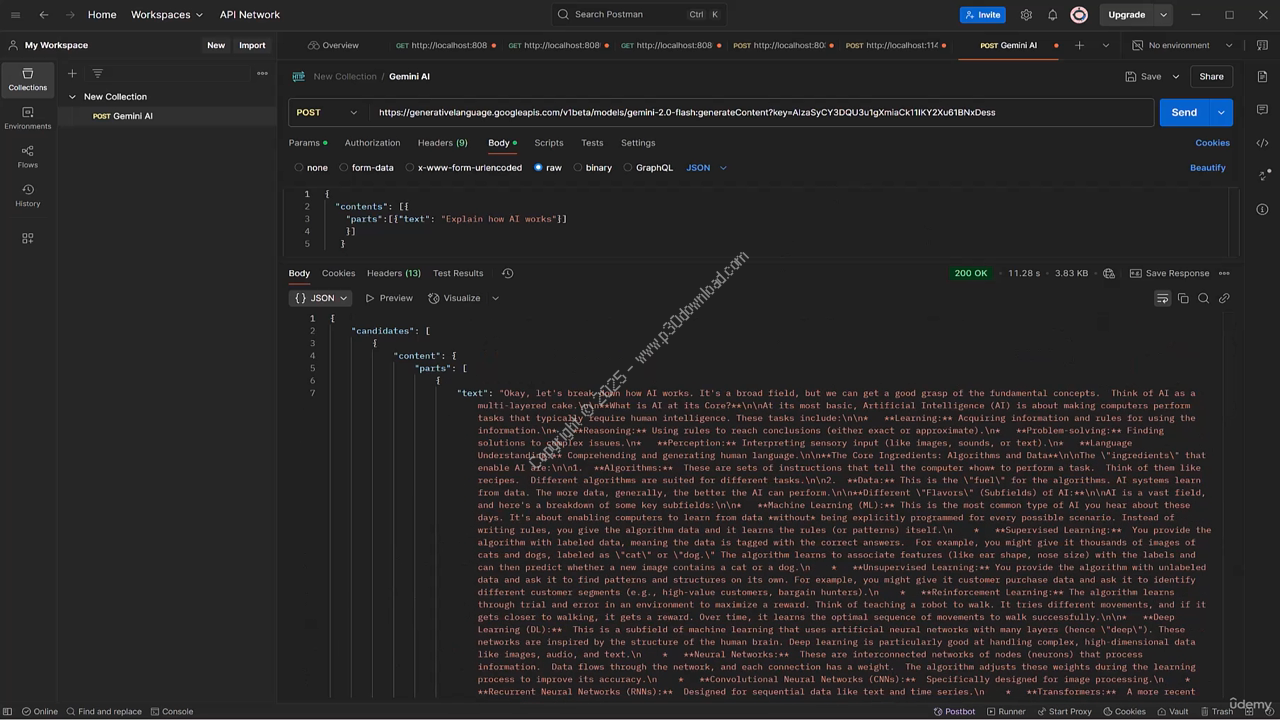Open Environments in the sidebar
The height and width of the screenshot is (720, 1280).
pyautogui.click(x=28, y=119)
